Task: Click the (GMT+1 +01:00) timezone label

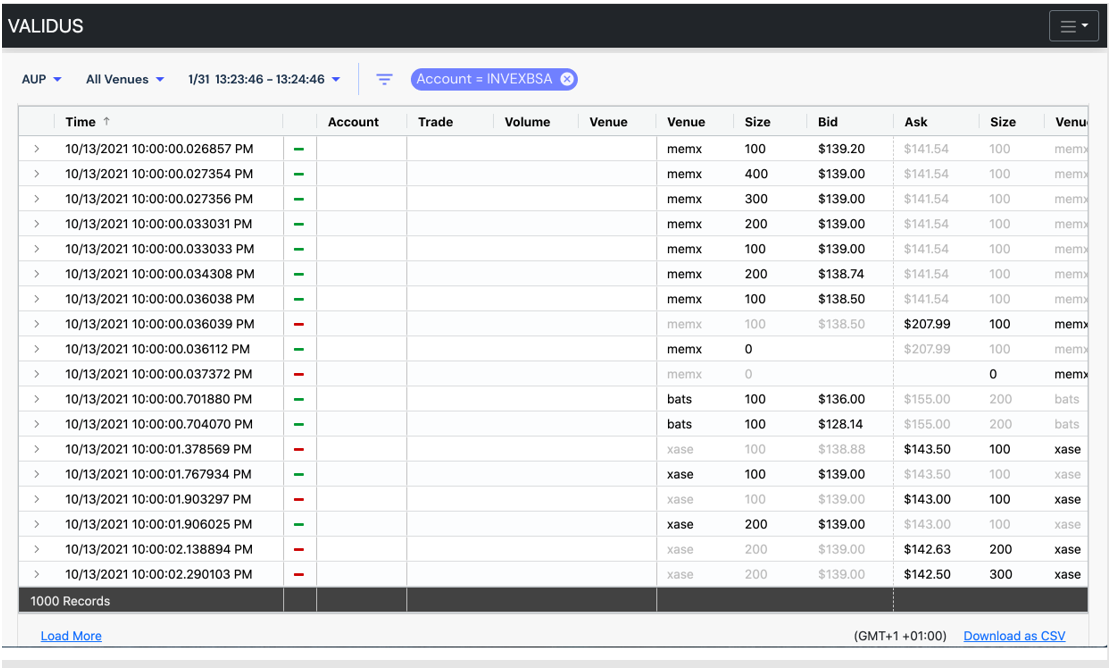Action: click(900, 636)
